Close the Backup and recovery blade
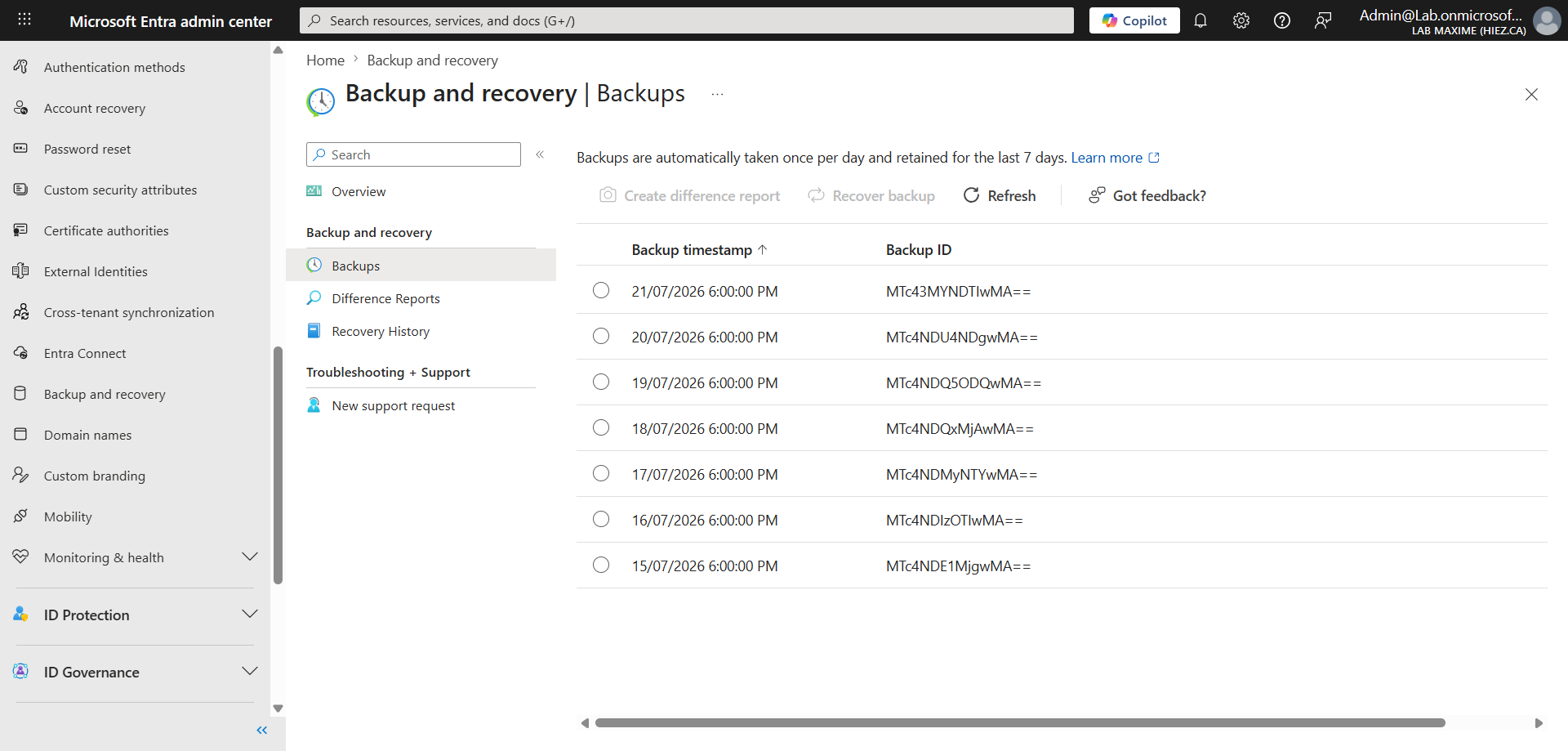The image size is (1568, 751). (1531, 94)
